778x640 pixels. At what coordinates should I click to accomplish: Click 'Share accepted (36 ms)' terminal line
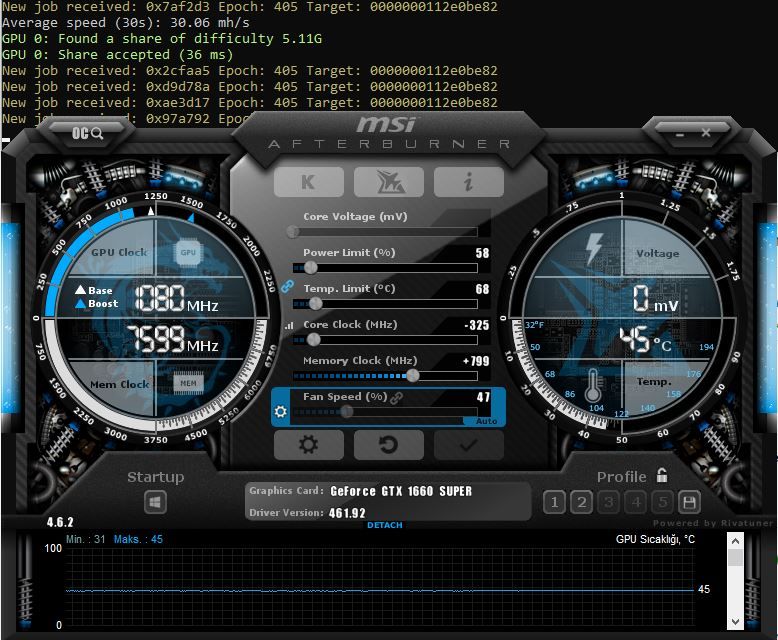[117, 55]
